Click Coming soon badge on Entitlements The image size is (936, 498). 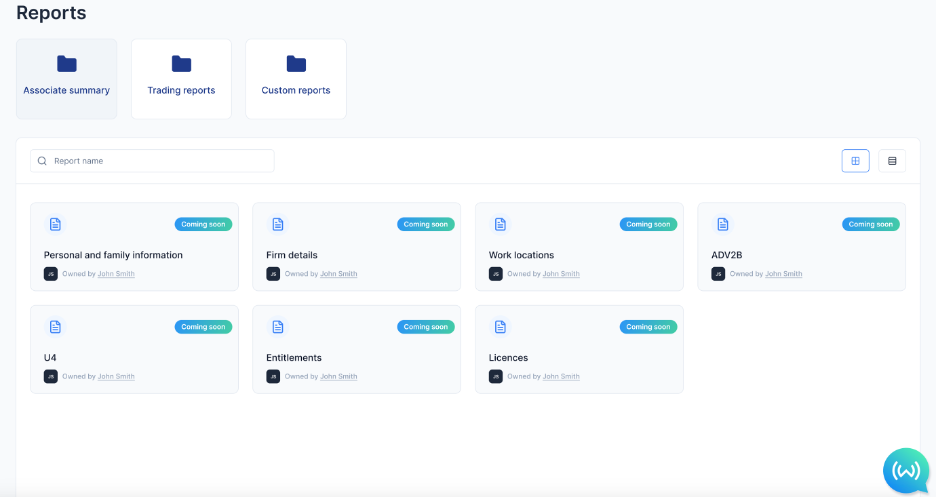[426, 327]
